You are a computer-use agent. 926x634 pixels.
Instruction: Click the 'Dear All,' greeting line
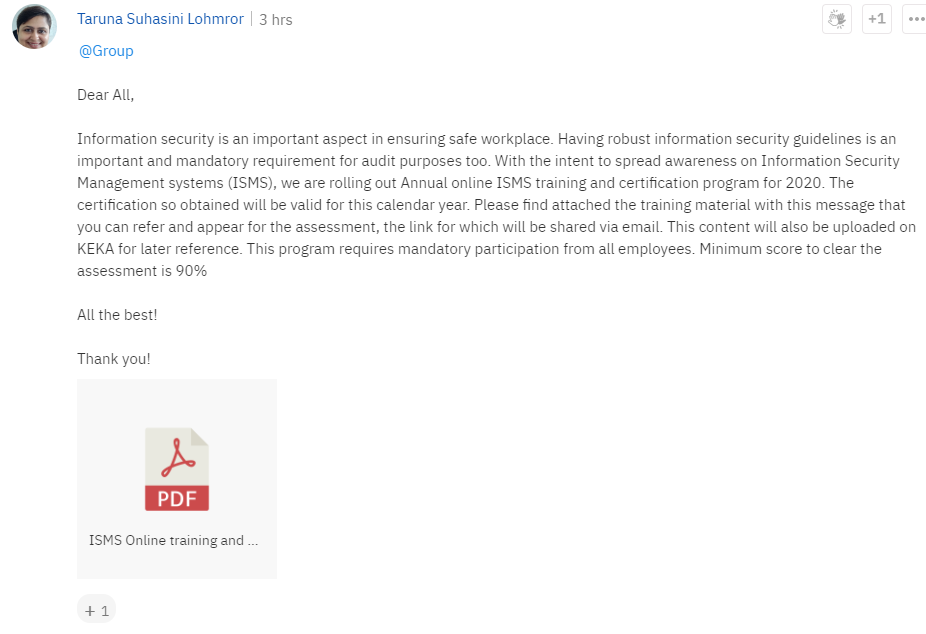(106, 95)
